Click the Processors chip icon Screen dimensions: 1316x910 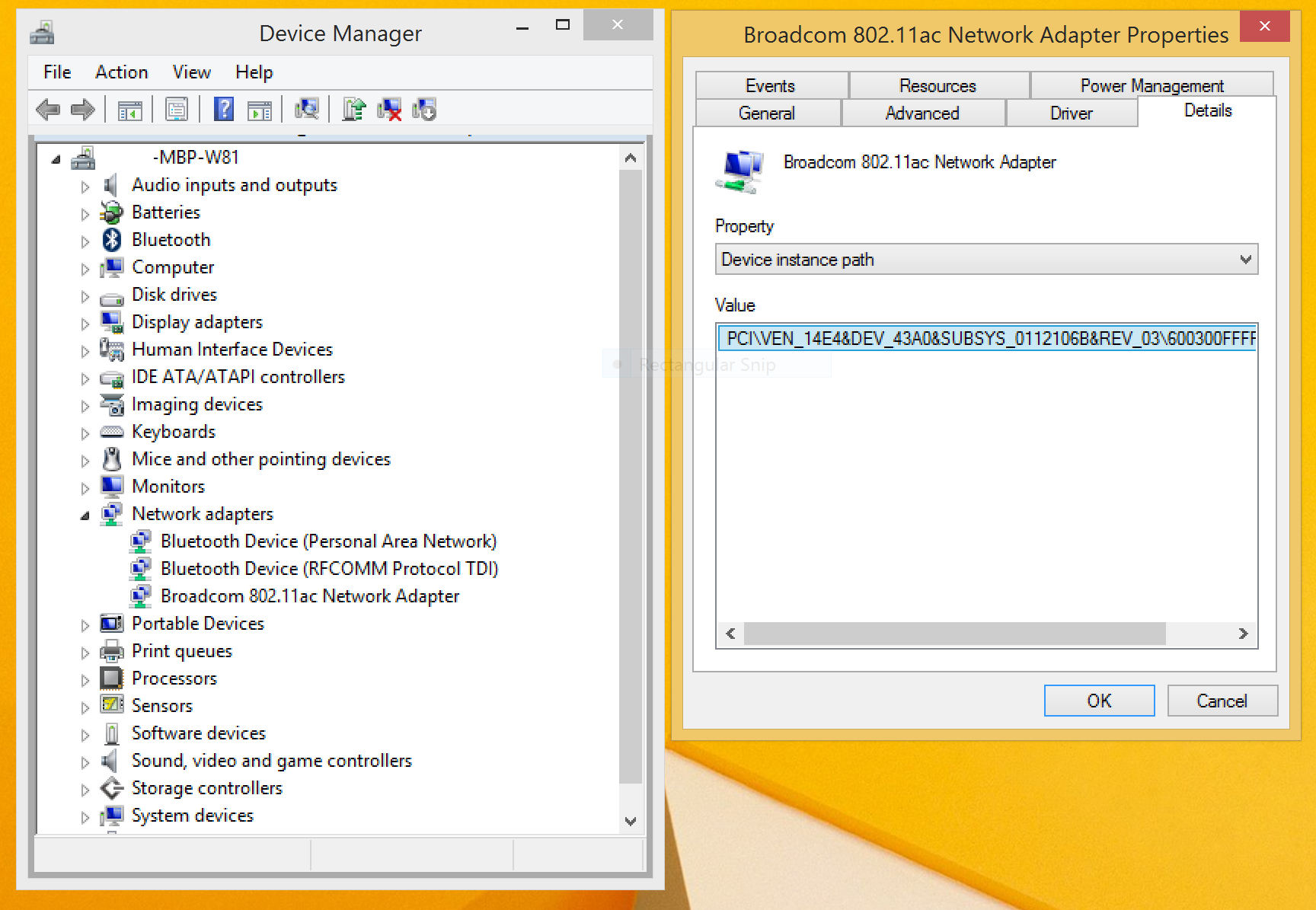[112, 679]
